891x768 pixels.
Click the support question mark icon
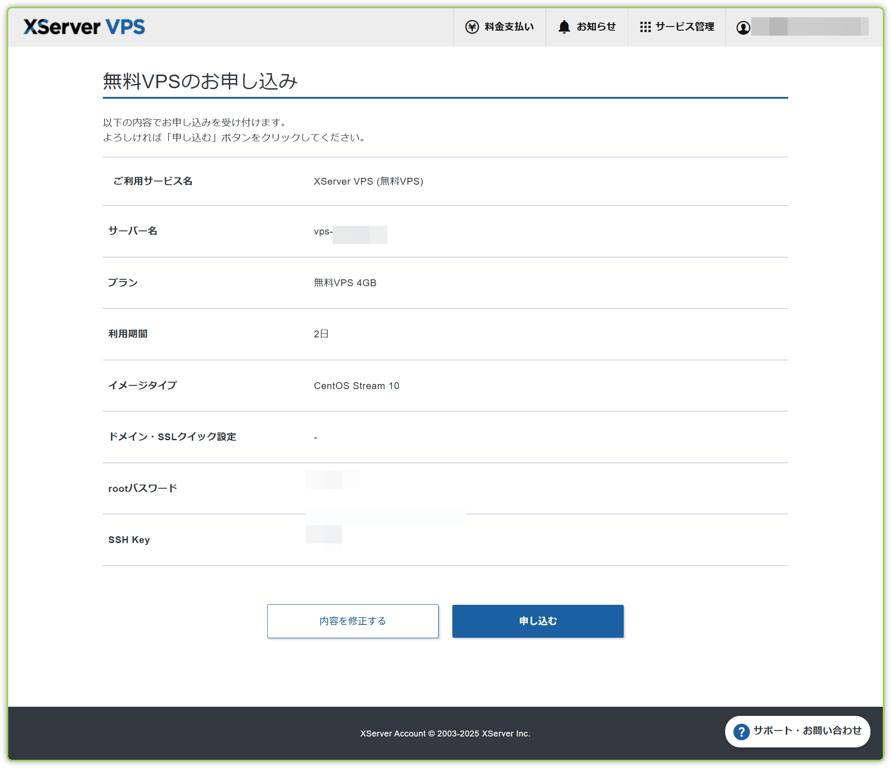[x=741, y=732]
